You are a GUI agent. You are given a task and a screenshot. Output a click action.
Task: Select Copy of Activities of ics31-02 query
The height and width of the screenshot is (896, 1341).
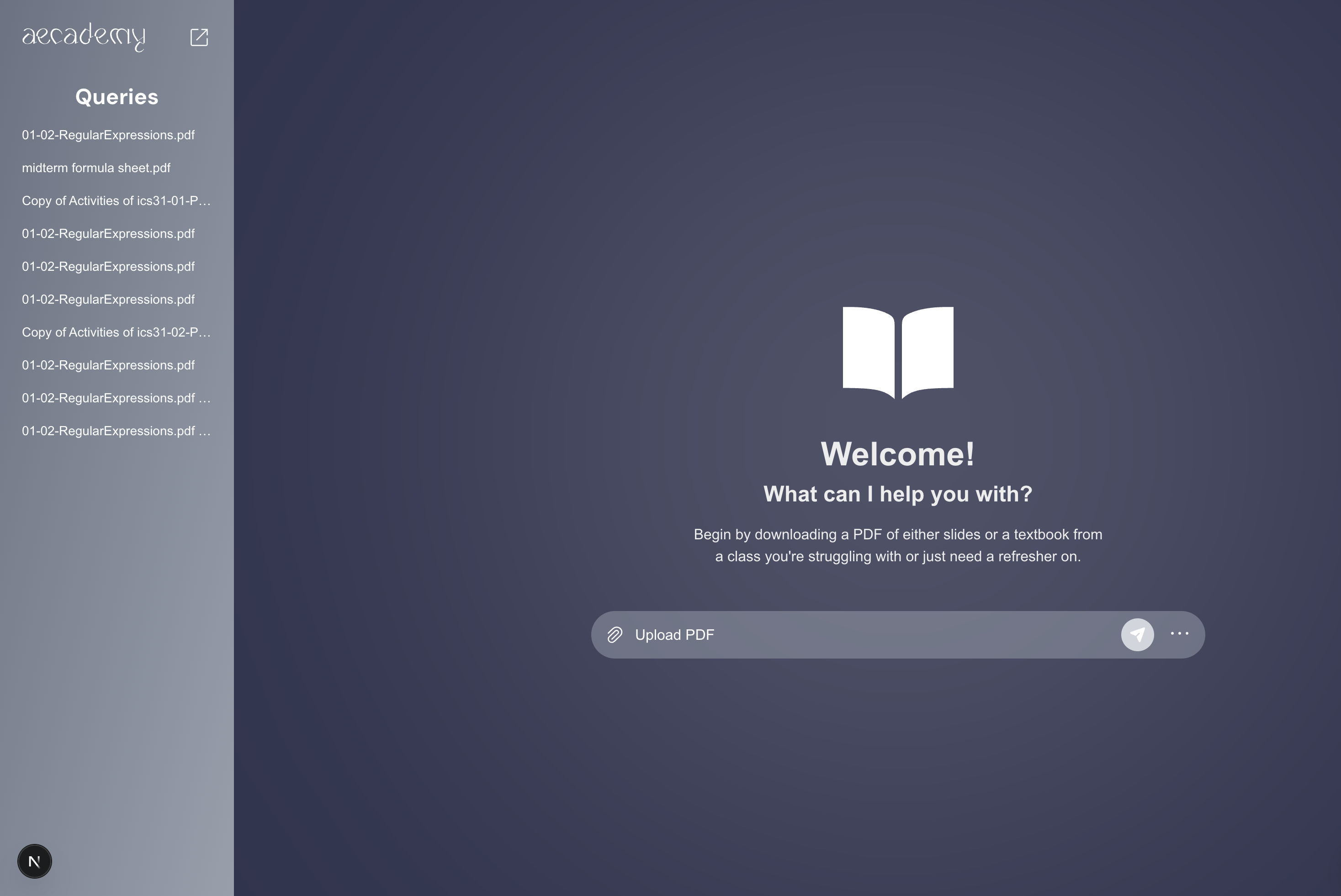tap(116, 332)
